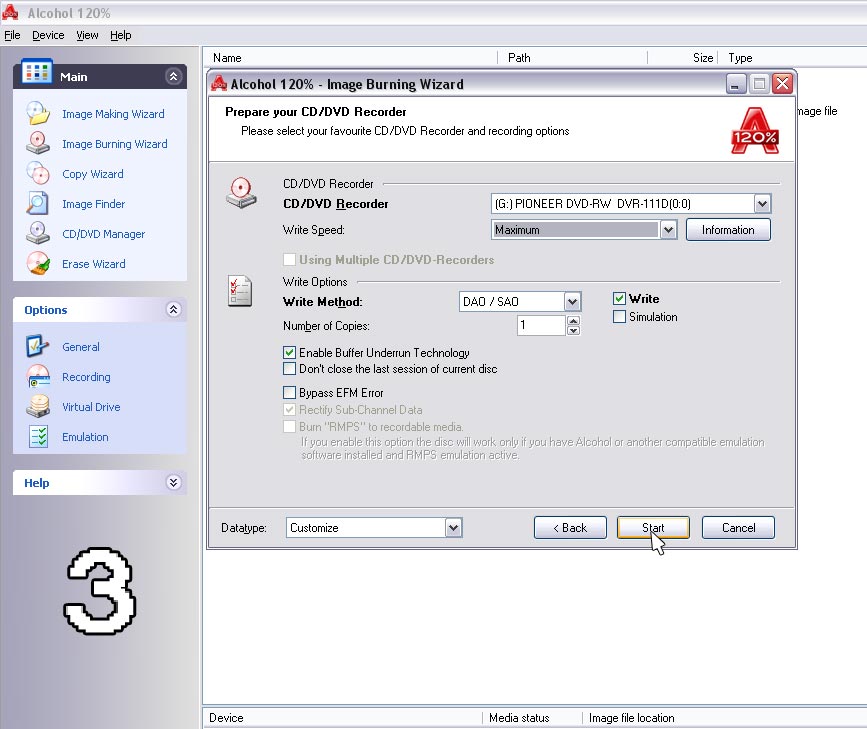867x729 pixels.
Task: Click the Image Finder magnifier icon
Action: point(38,203)
